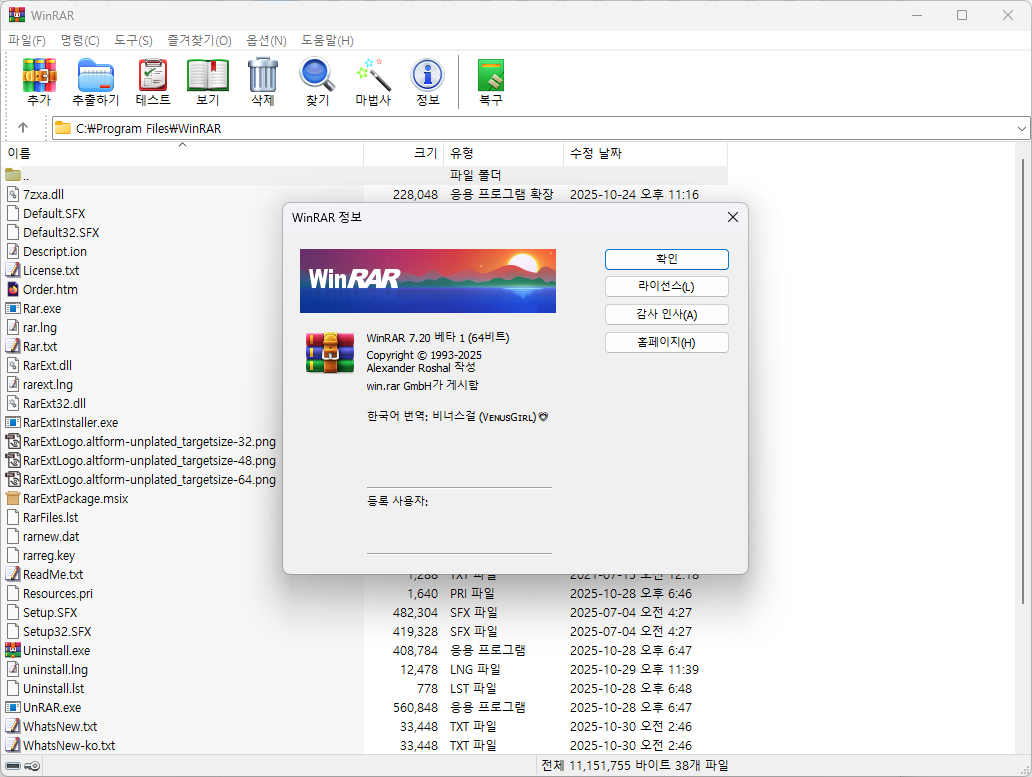Image resolution: width=1032 pixels, height=777 pixels.
Task: Select the RarExt32.dll file
Action: coord(55,404)
